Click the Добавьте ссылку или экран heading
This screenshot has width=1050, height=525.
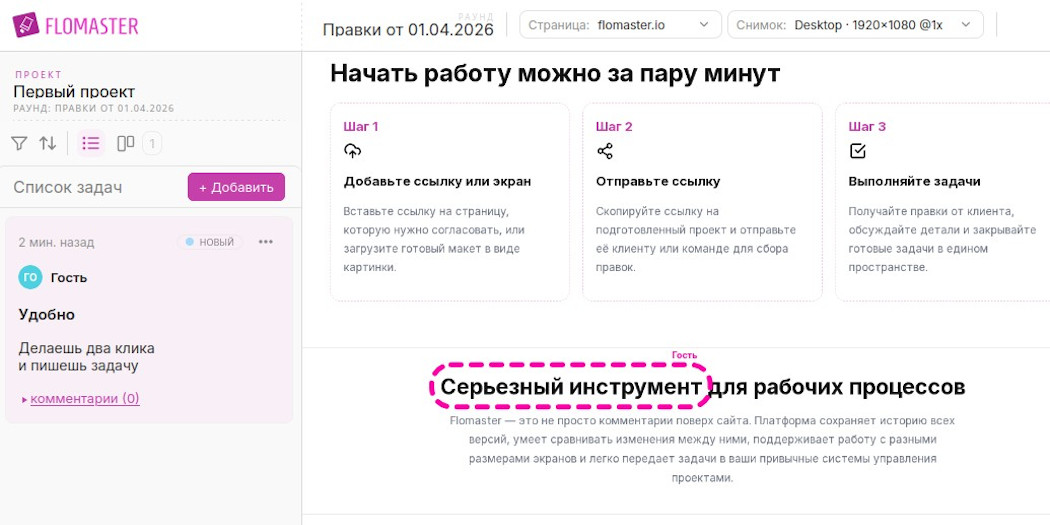click(x=437, y=181)
